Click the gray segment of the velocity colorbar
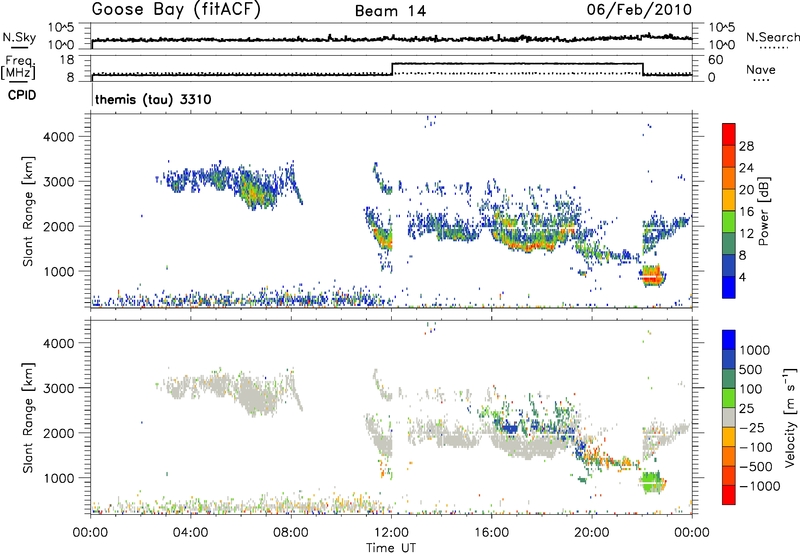This screenshot has width=800, height=554. click(x=729, y=417)
